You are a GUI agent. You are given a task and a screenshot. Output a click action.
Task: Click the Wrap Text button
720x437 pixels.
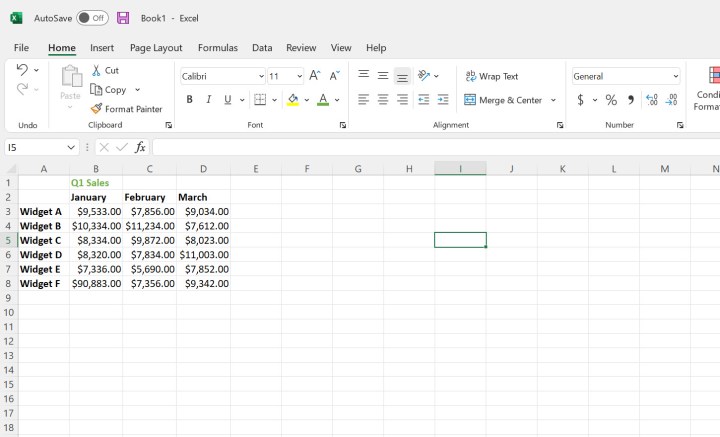point(492,76)
